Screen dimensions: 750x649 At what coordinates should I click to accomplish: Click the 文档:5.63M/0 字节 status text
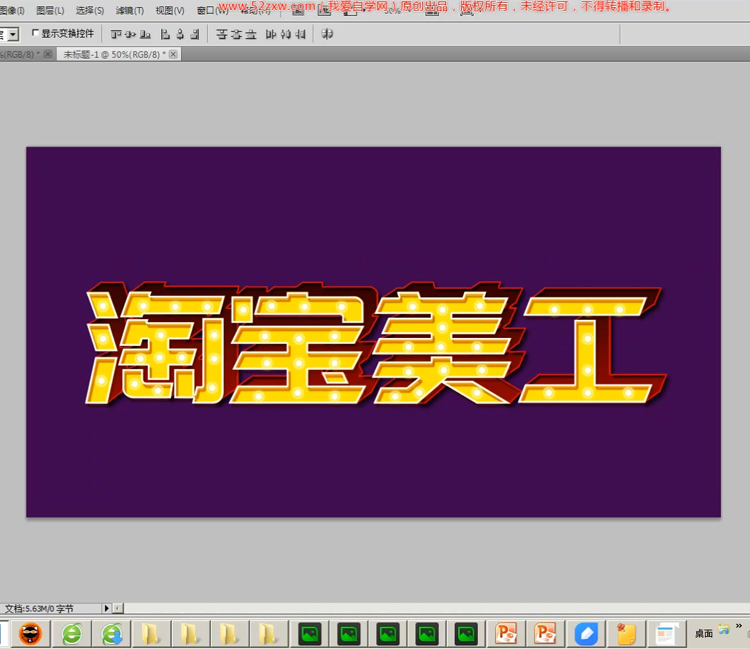coord(39,608)
